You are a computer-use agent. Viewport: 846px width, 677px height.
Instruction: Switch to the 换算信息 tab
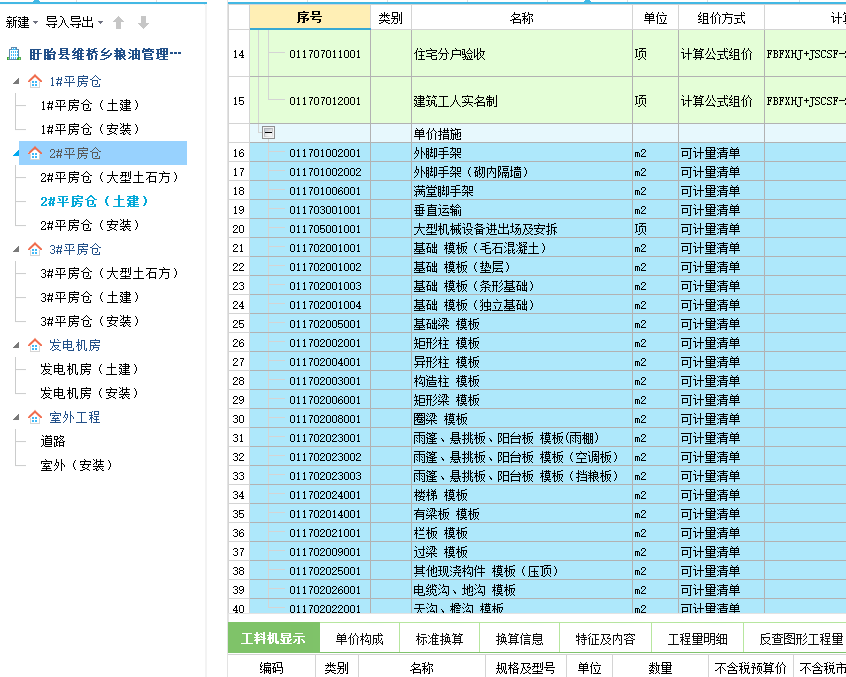point(520,639)
